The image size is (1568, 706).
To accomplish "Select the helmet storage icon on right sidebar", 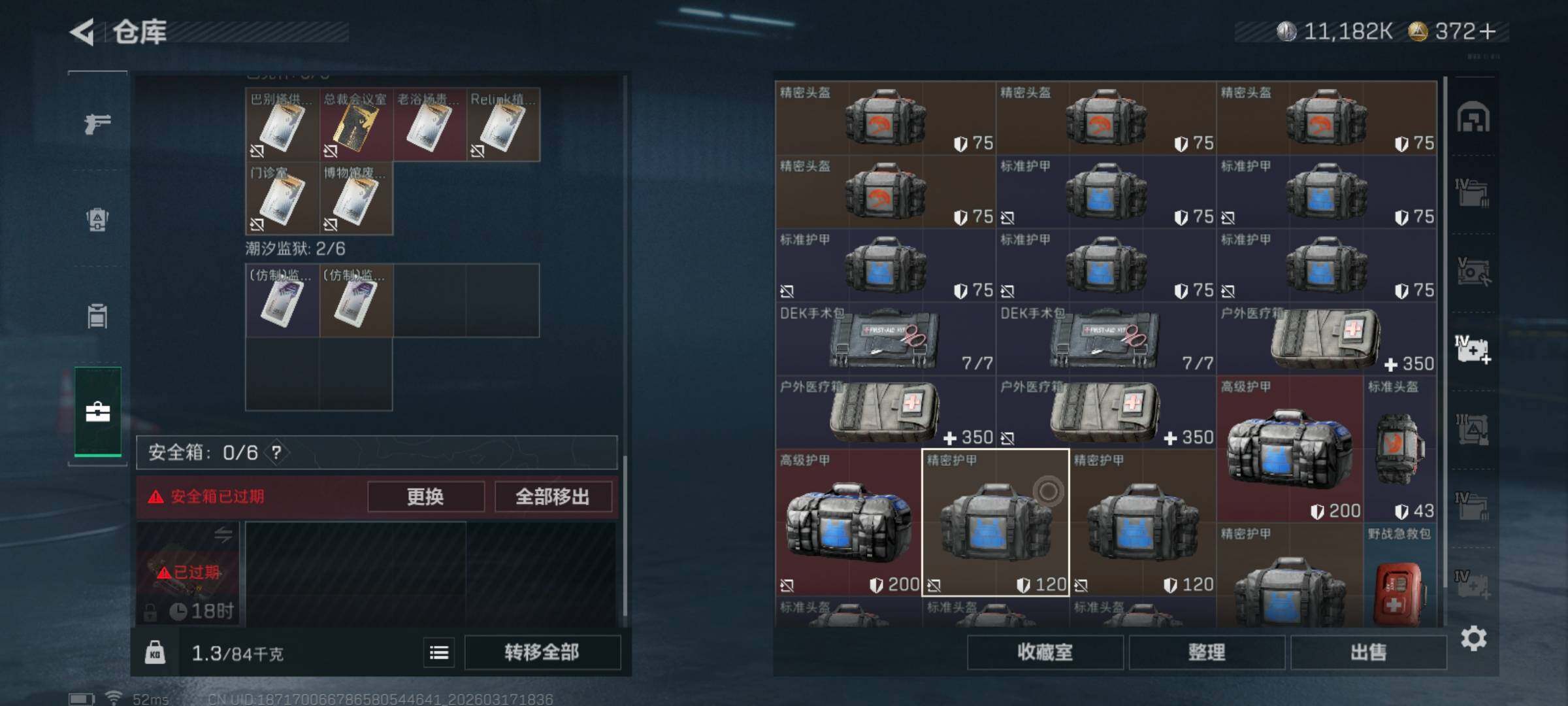I will pos(1473,118).
